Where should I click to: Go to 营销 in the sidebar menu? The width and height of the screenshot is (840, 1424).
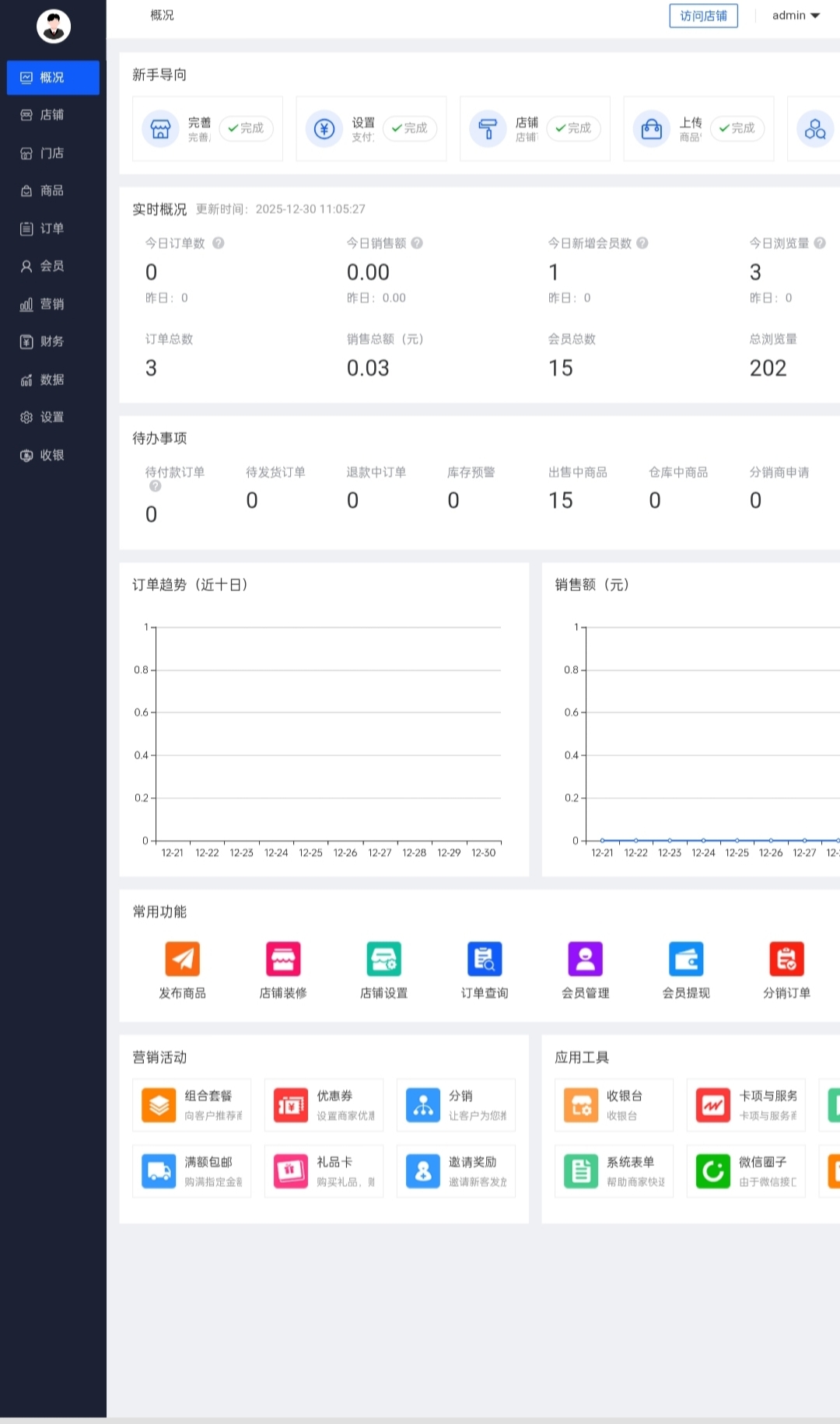(53, 304)
